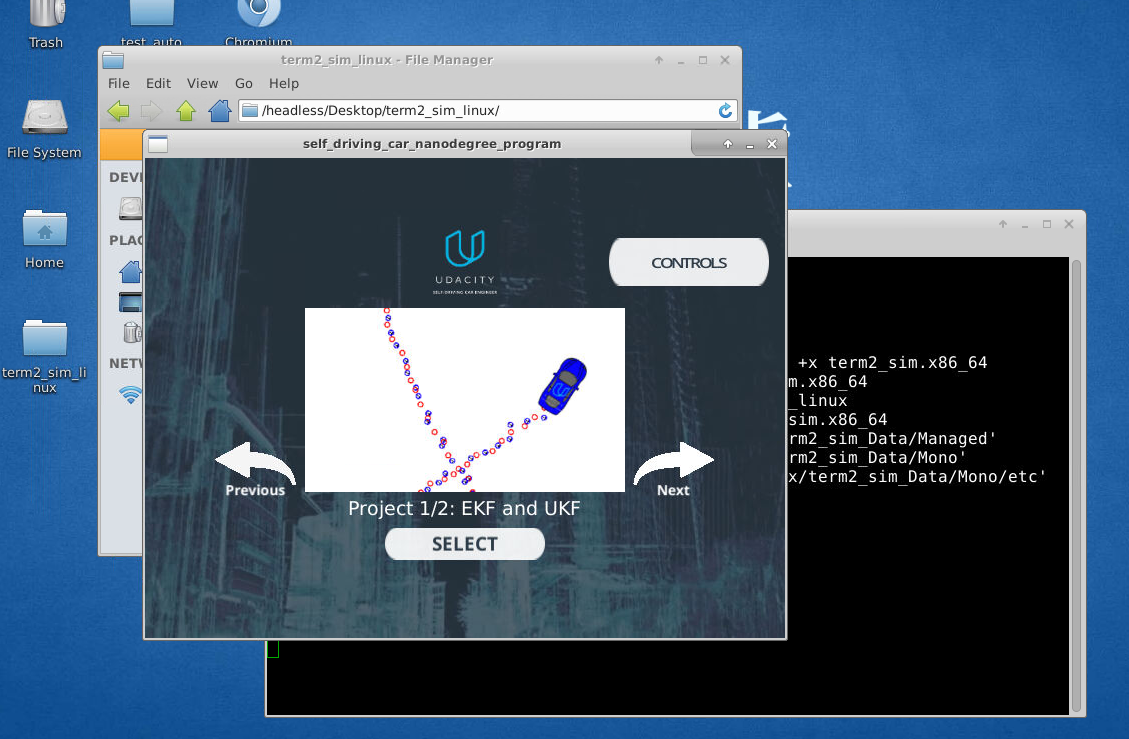Click the home icon in File Manager toolbar
1129x739 pixels.
click(x=220, y=111)
